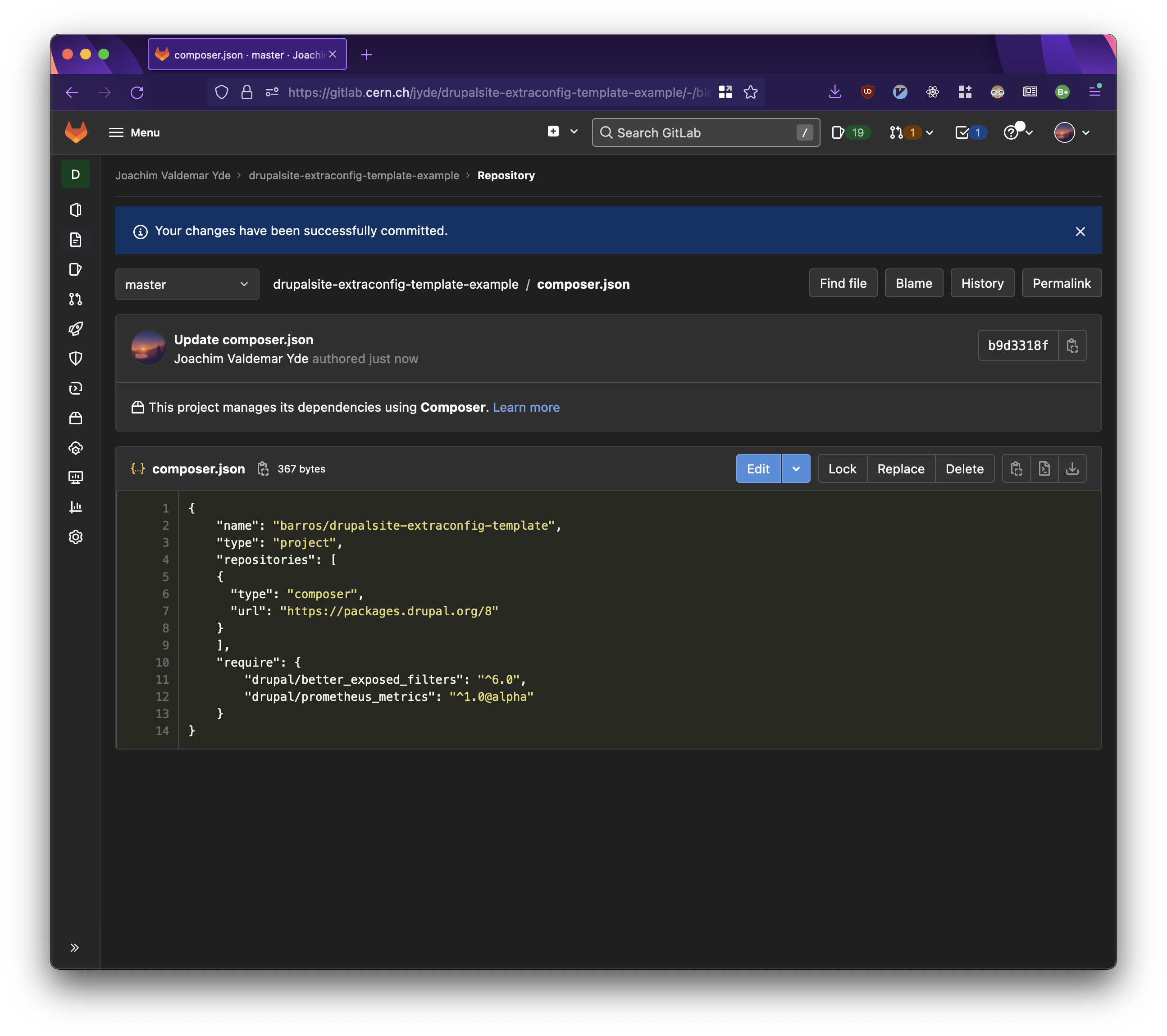Click the security shield icon
Image resolution: width=1167 pixels, height=1036 pixels.
click(x=77, y=358)
